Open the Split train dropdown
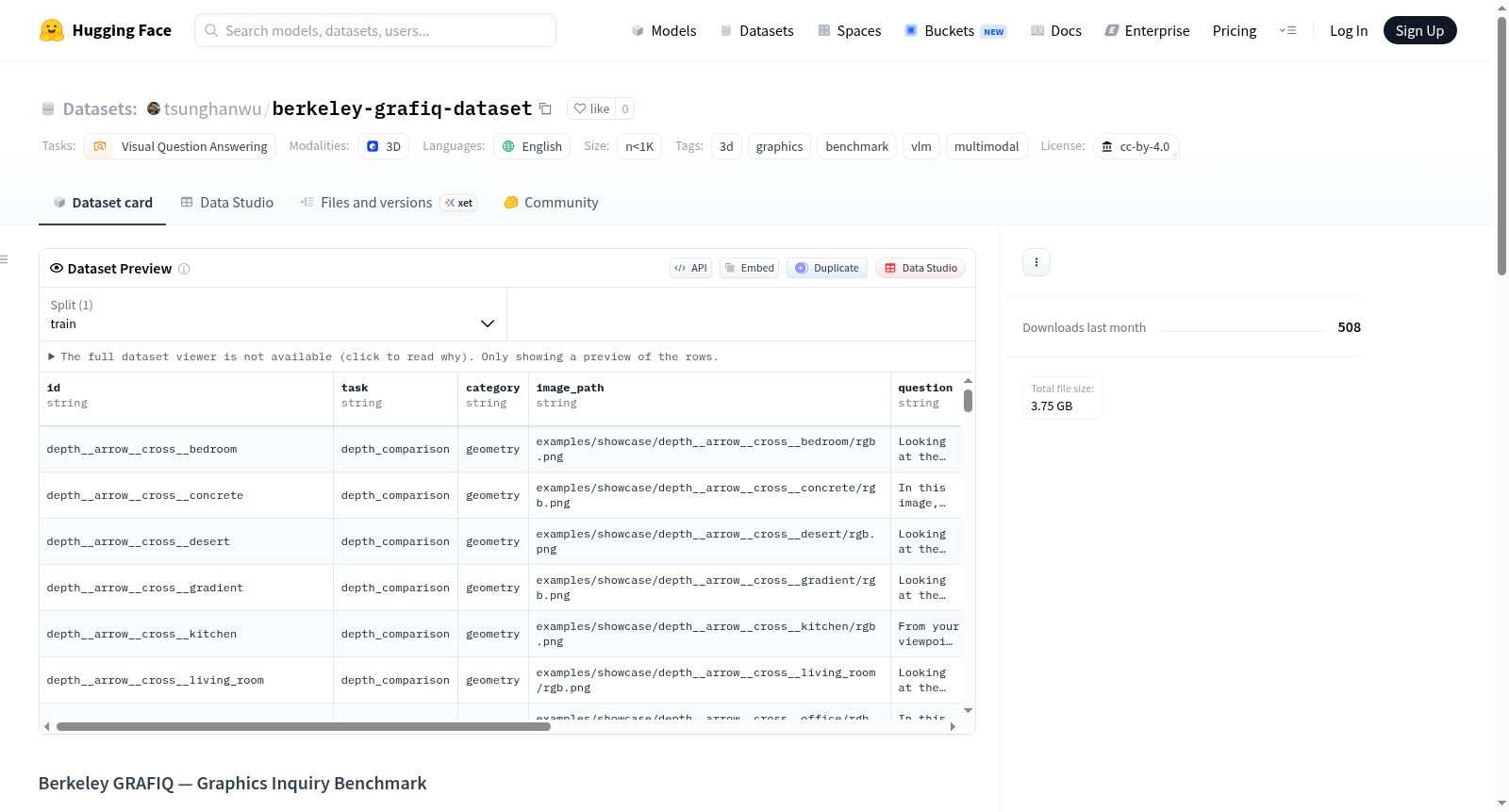Image resolution: width=1509 pixels, height=812 pixels. (x=273, y=314)
